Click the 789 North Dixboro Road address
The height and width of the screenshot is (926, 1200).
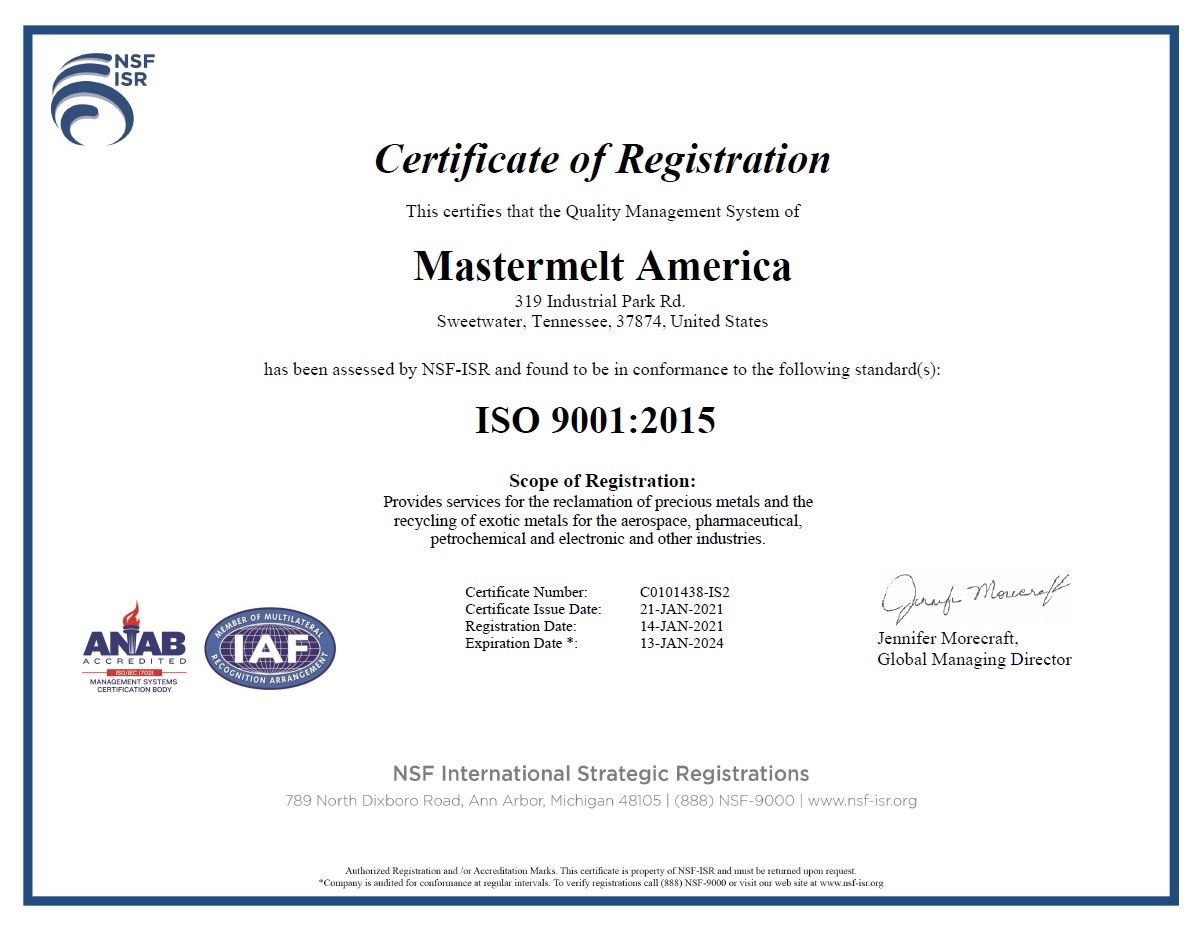473,801
